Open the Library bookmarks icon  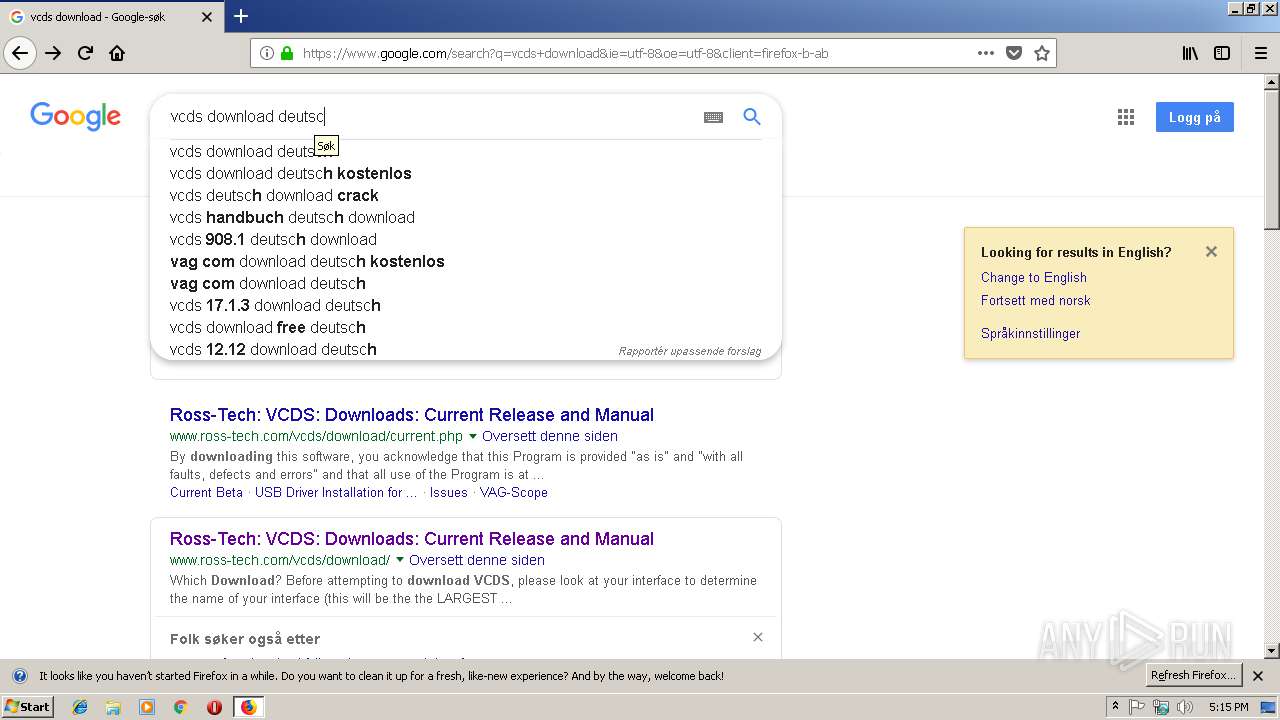tap(1190, 53)
